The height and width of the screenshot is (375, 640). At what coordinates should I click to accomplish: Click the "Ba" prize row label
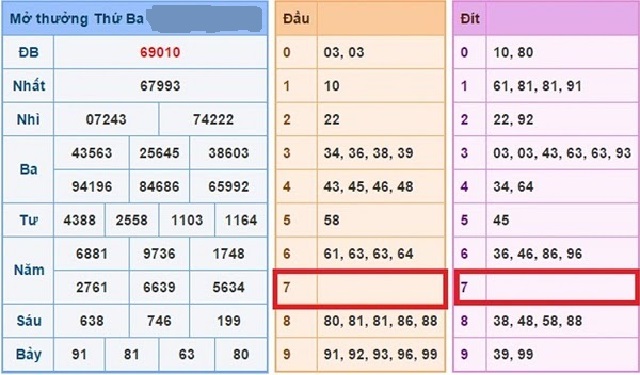28,169
